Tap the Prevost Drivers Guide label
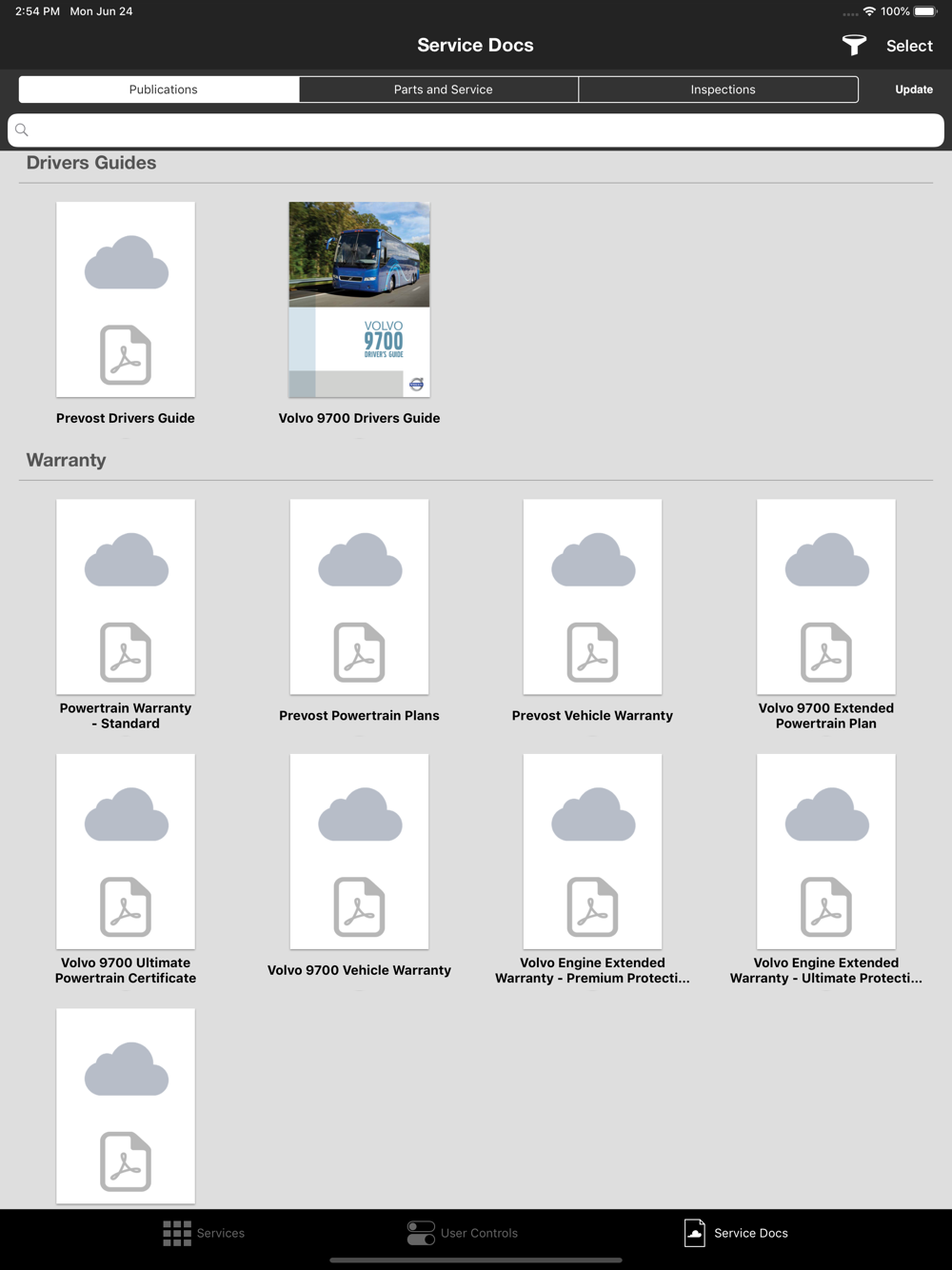 coord(126,418)
